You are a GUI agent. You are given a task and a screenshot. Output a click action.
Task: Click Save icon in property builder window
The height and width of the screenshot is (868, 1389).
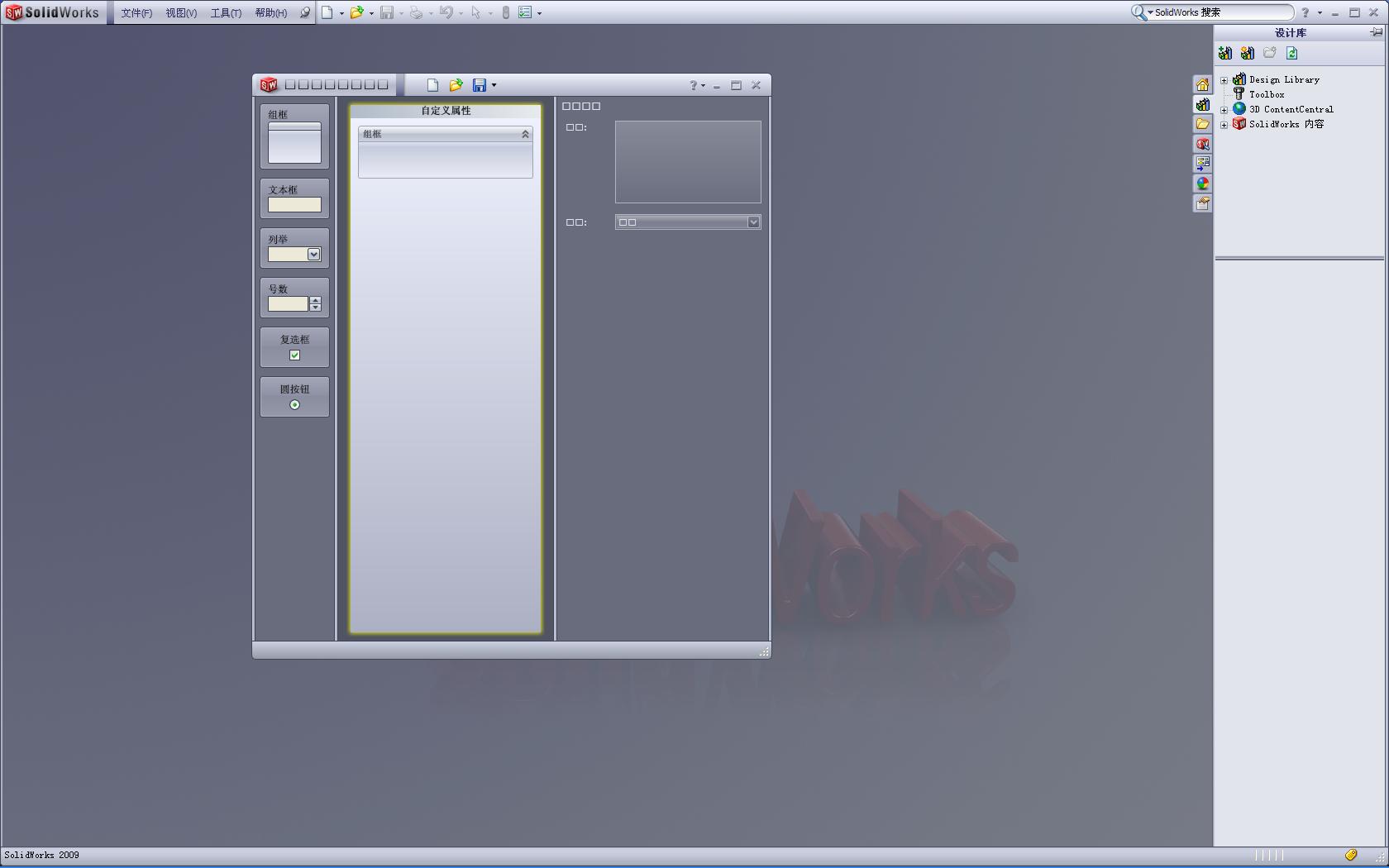click(479, 85)
